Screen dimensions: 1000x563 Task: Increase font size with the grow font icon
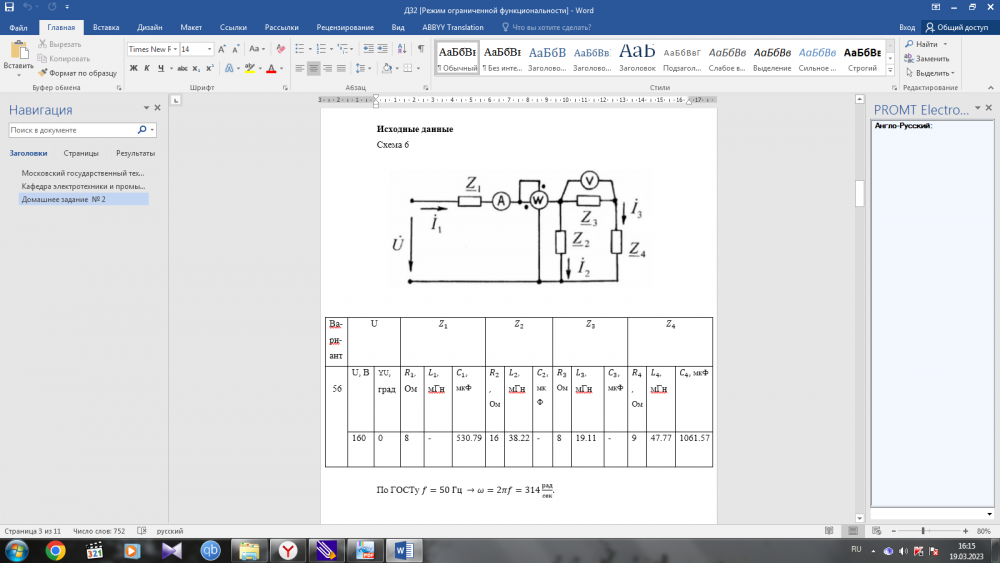pyautogui.click(x=224, y=49)
